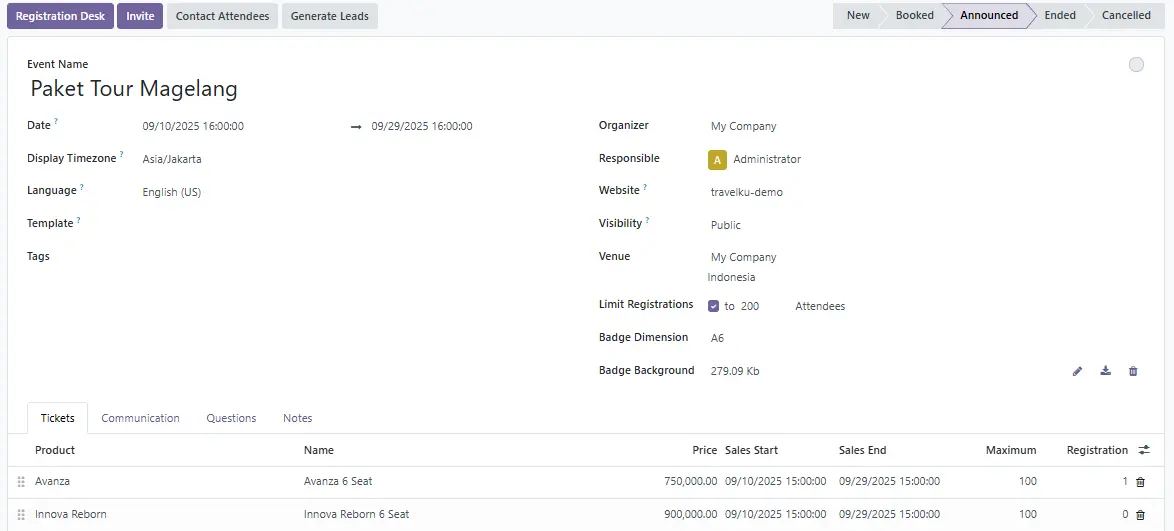This screenshot has width=1174, height=531.
Task: Click the Generate Leads button
Action: [329, 16]
